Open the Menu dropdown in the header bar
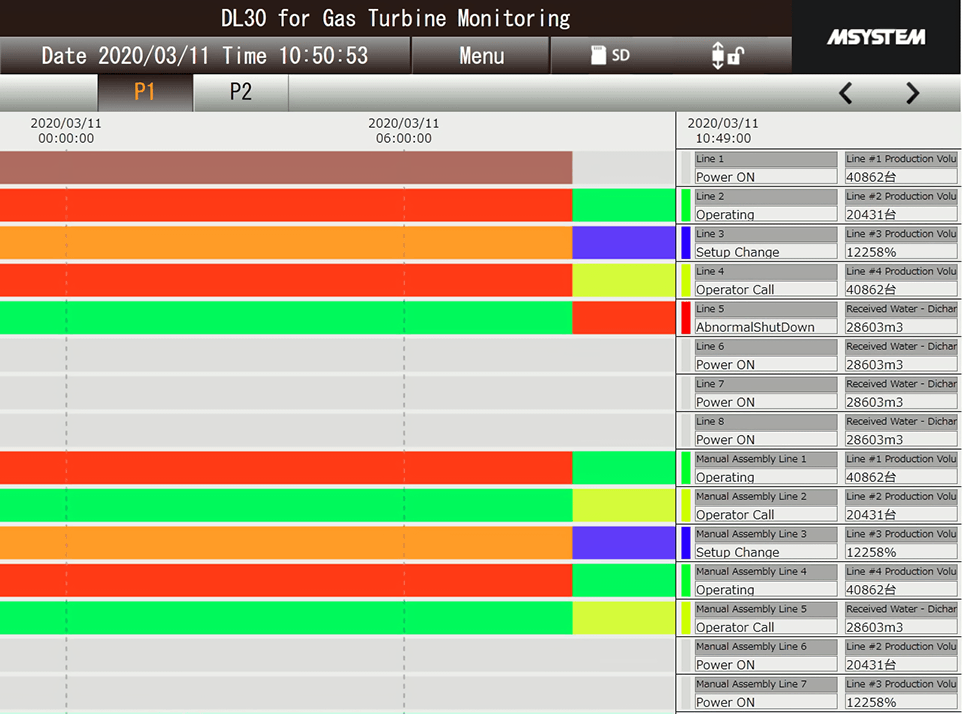Image resolution: width=963 pixels, height=714 pixels. tap(480, 56)
